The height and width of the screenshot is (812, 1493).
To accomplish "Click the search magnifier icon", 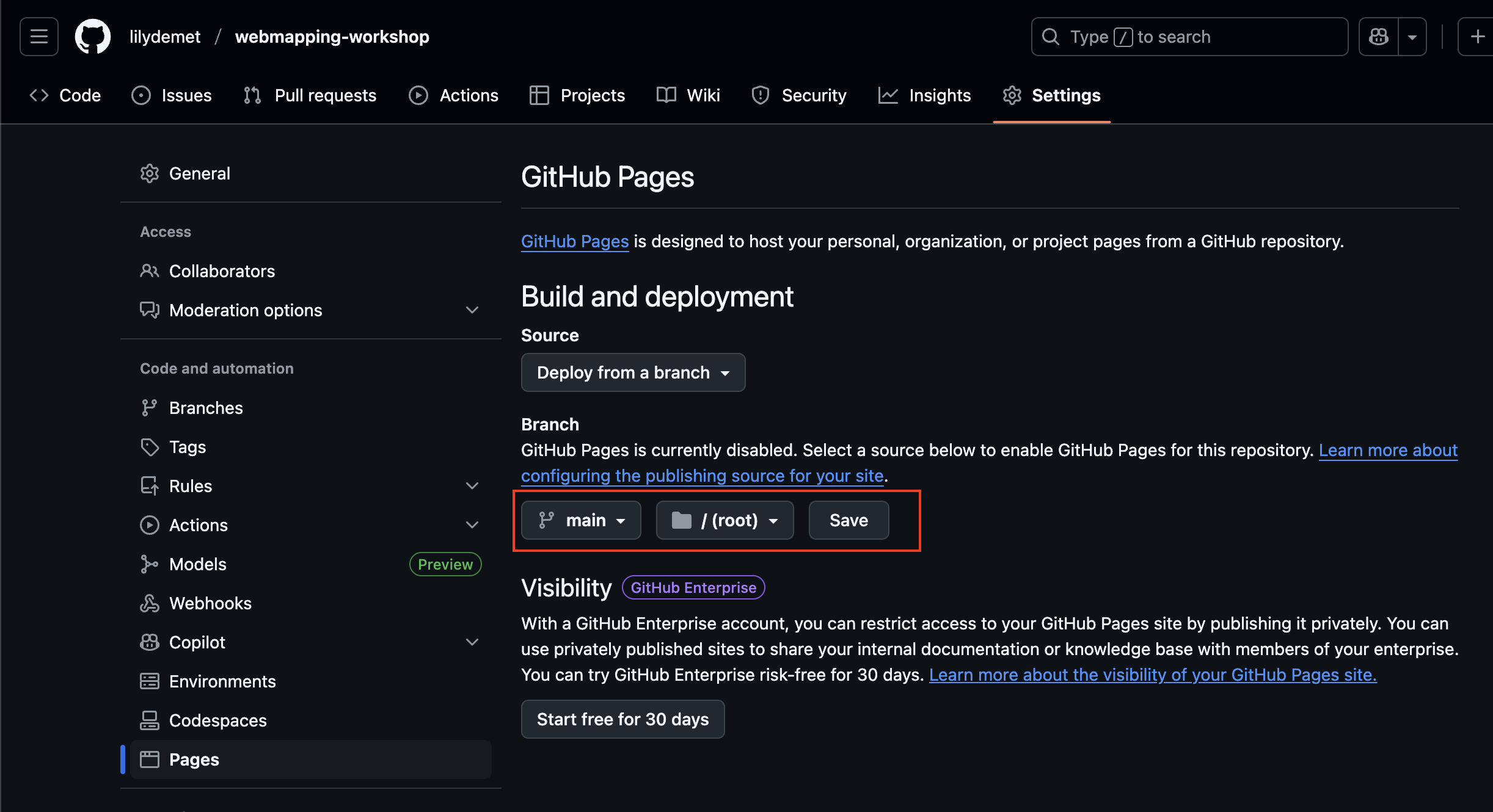I will pyautogui.click(x=1051, y=37).
